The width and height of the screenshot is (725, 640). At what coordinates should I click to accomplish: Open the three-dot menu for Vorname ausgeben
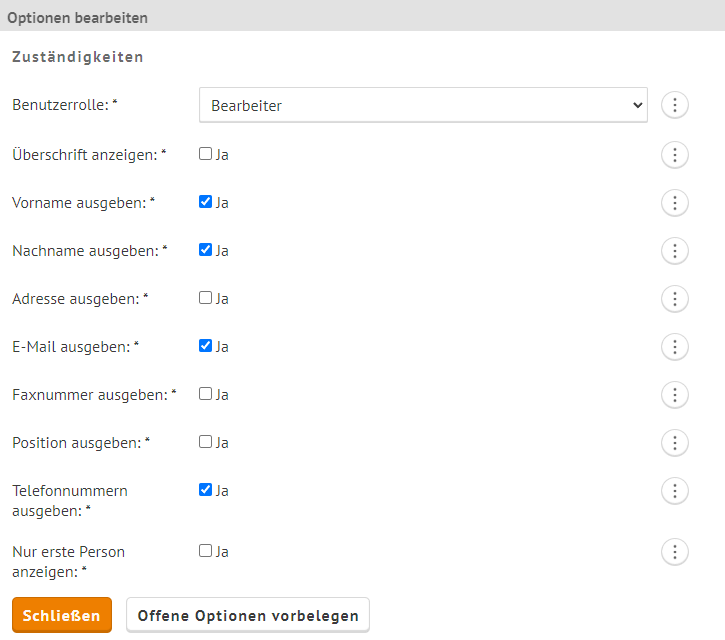[675, 203]
